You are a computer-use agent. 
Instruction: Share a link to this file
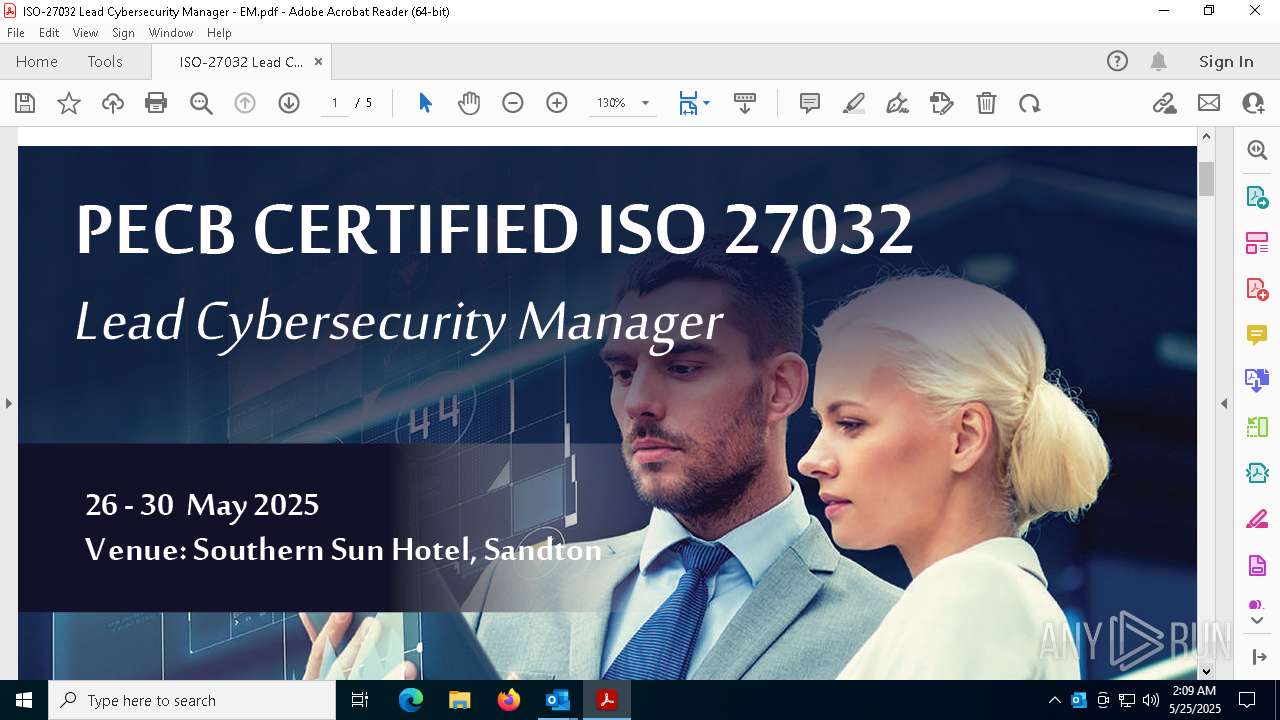1164,103
